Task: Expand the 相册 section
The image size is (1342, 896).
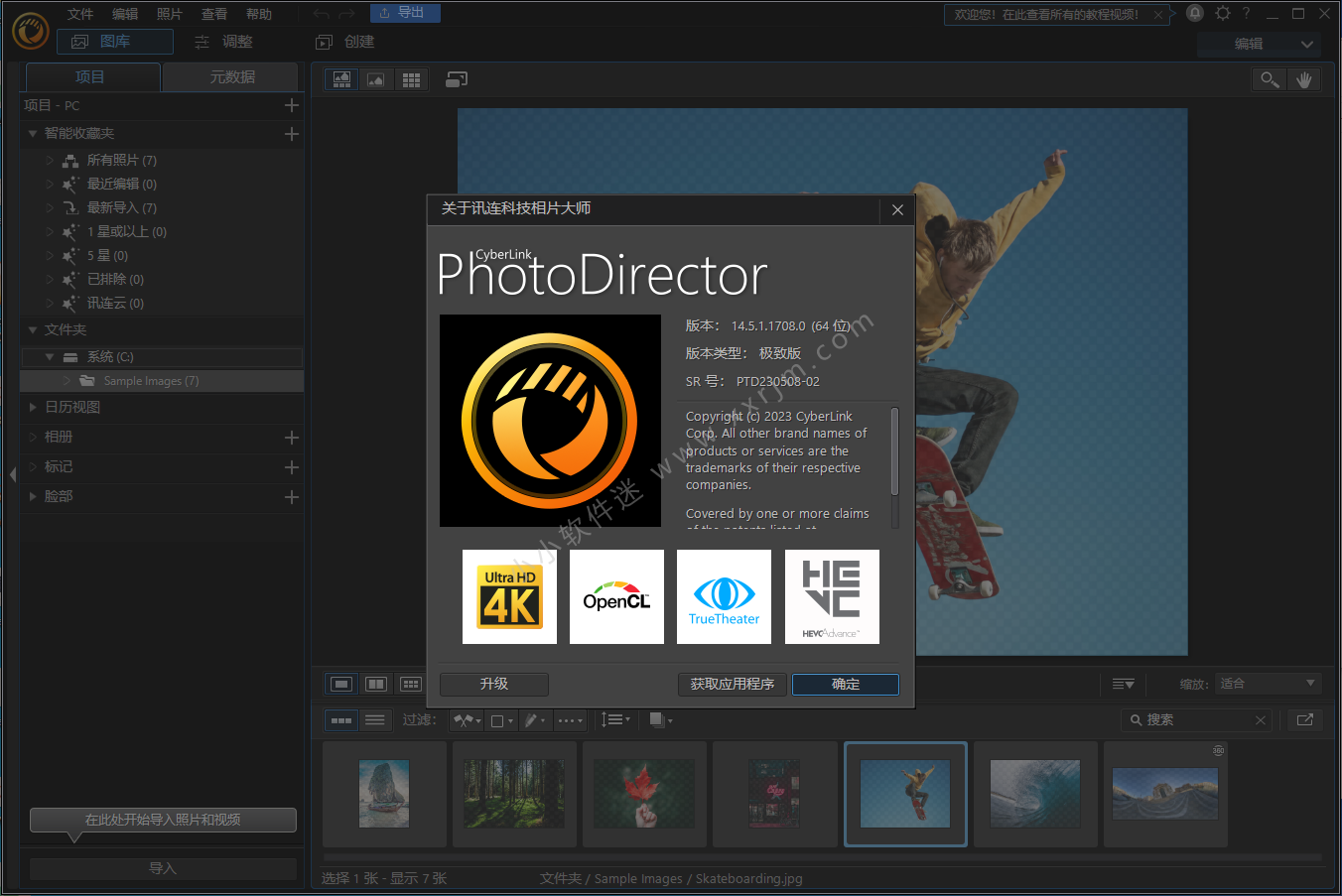Action: [33, 437]
